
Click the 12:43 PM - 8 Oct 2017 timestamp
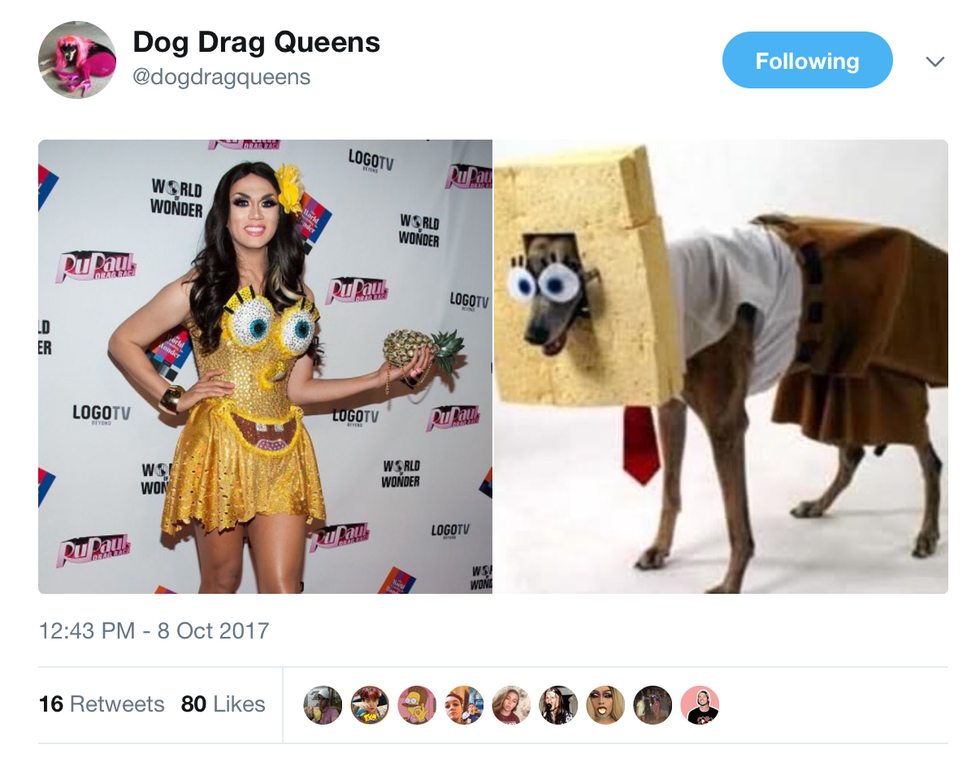154,630
